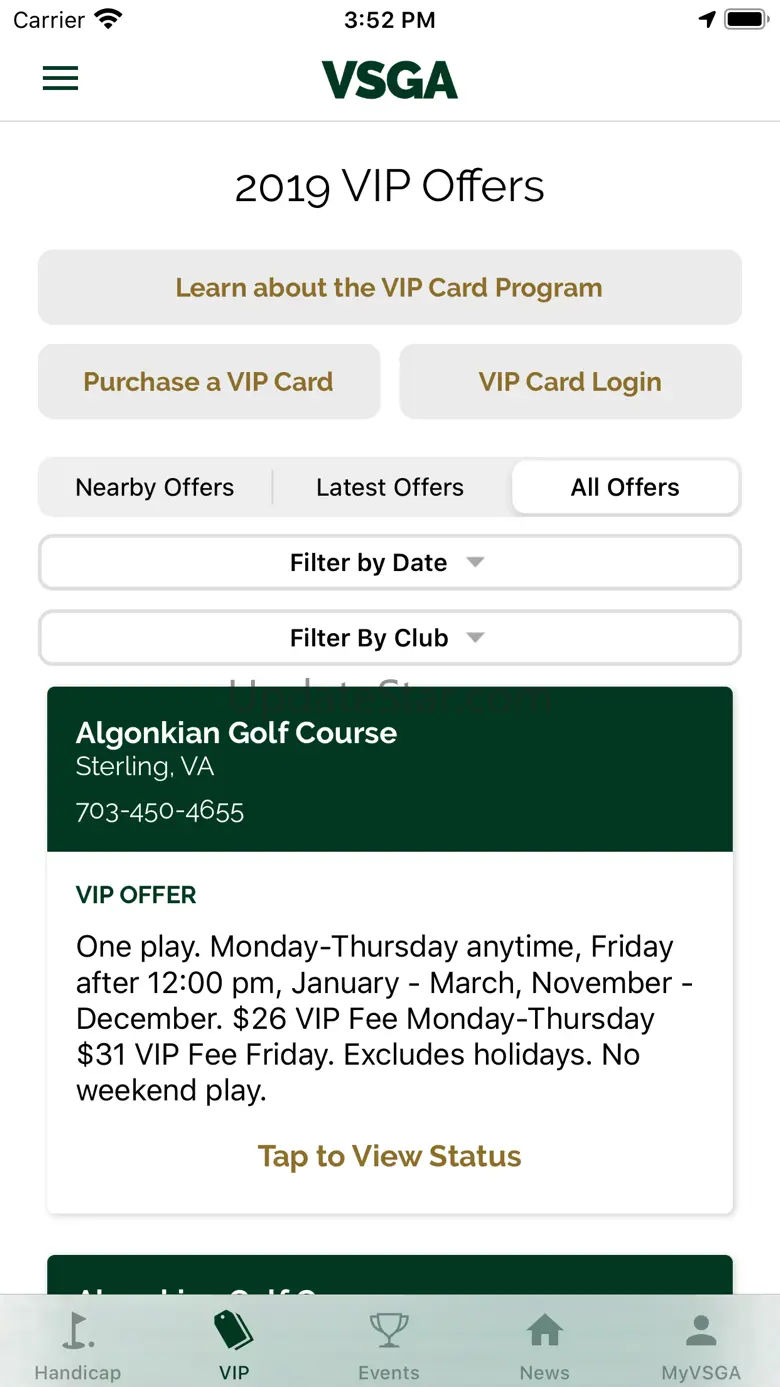Tap the location arrow status icon
The width and height of the screenshot is (780, 1387).
point(707,20)
